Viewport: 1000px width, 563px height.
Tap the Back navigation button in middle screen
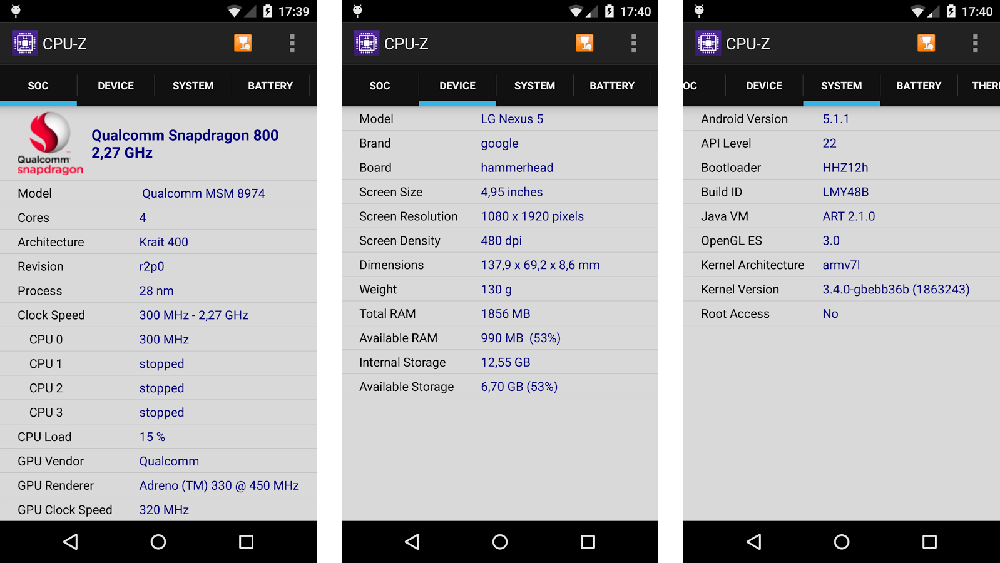pos(413,542)
